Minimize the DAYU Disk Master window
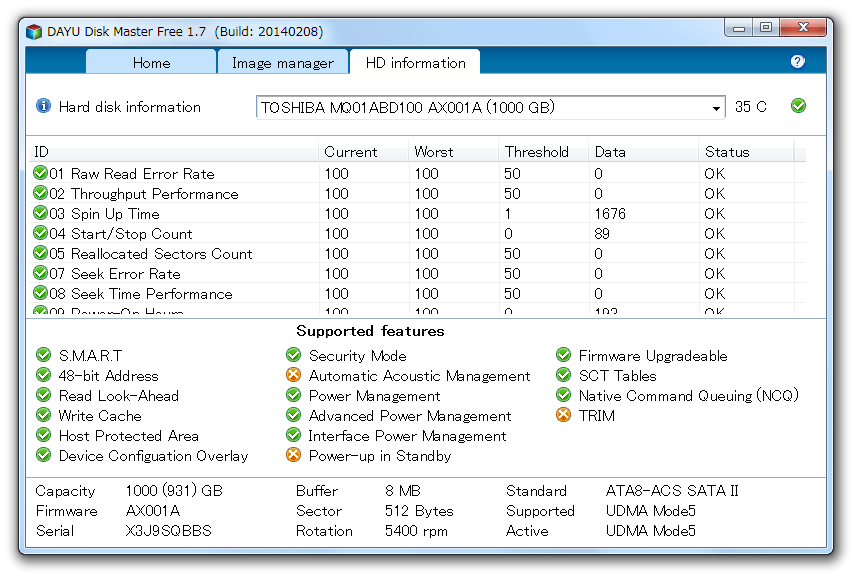The image size is (856, 578). point(739,28)
